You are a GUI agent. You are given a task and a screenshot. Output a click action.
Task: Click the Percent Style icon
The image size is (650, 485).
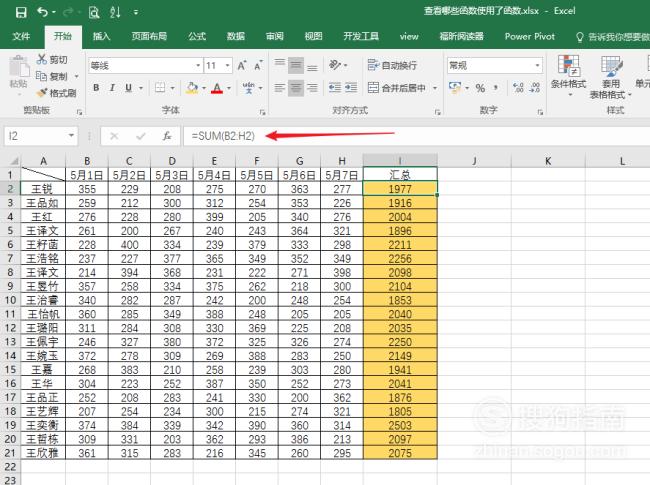tap(480, 88)
